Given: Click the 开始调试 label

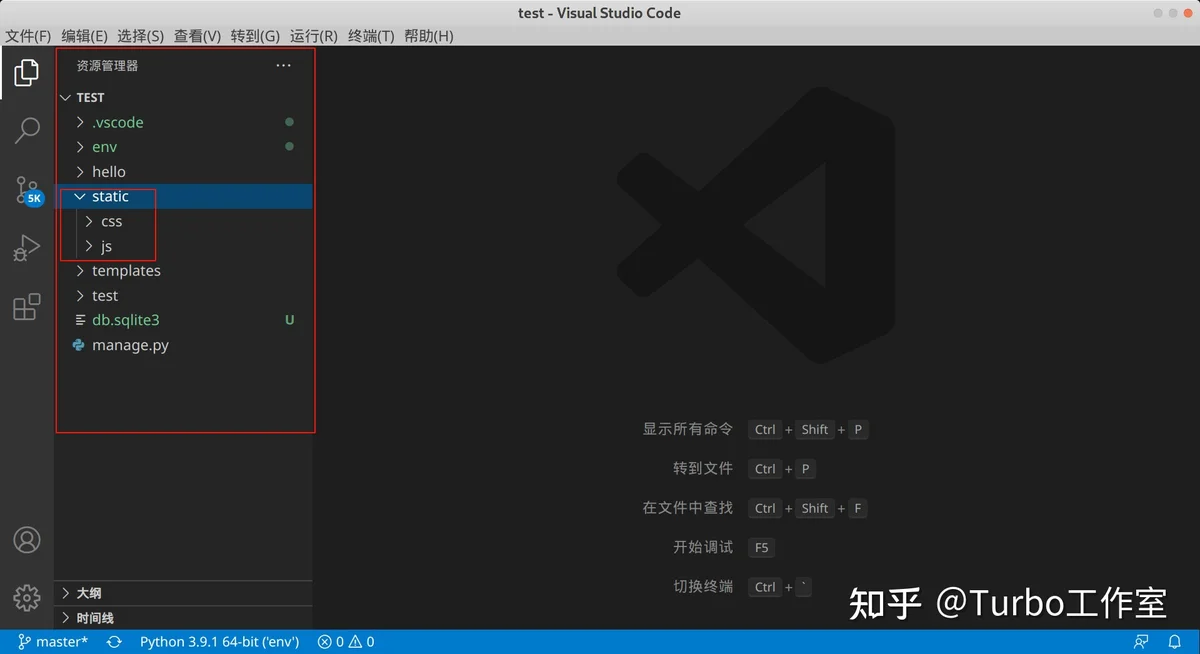Looking at the screenshot, I should point(703,547).
